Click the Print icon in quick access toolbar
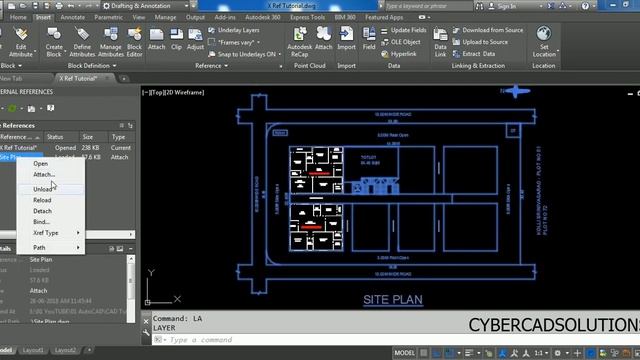This screenshot has height=360, width=640. pos(59,6)
